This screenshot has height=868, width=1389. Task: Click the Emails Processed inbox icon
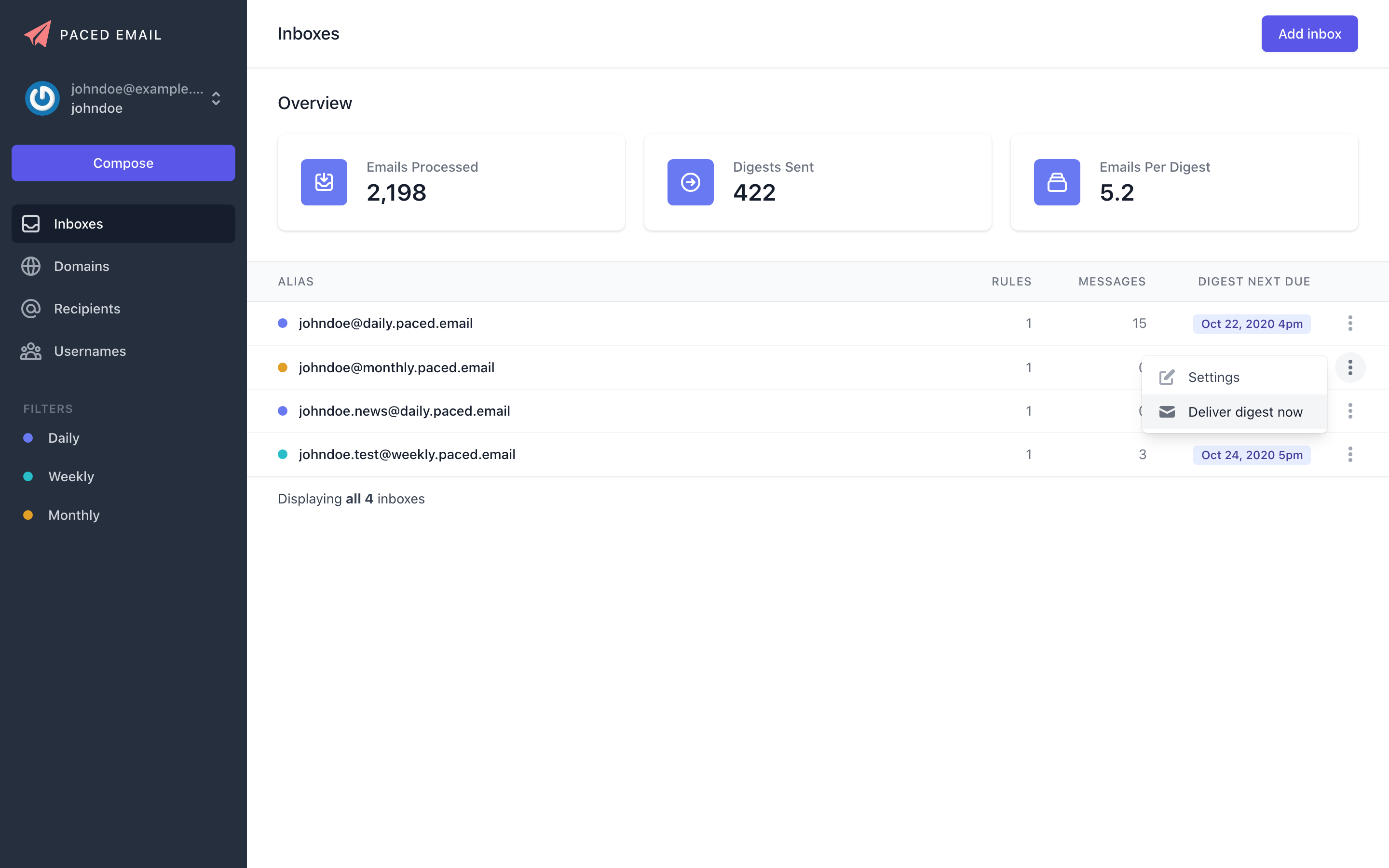coord(324,182)
